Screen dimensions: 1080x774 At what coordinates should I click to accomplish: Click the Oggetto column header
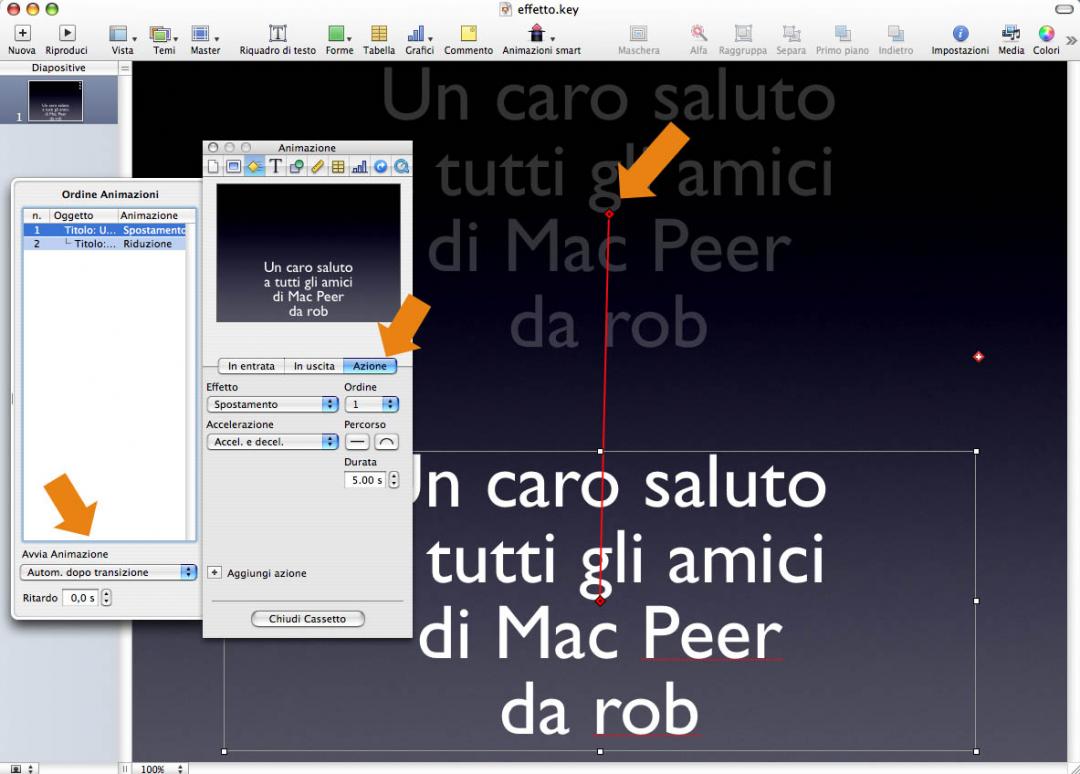pos(73,216)
